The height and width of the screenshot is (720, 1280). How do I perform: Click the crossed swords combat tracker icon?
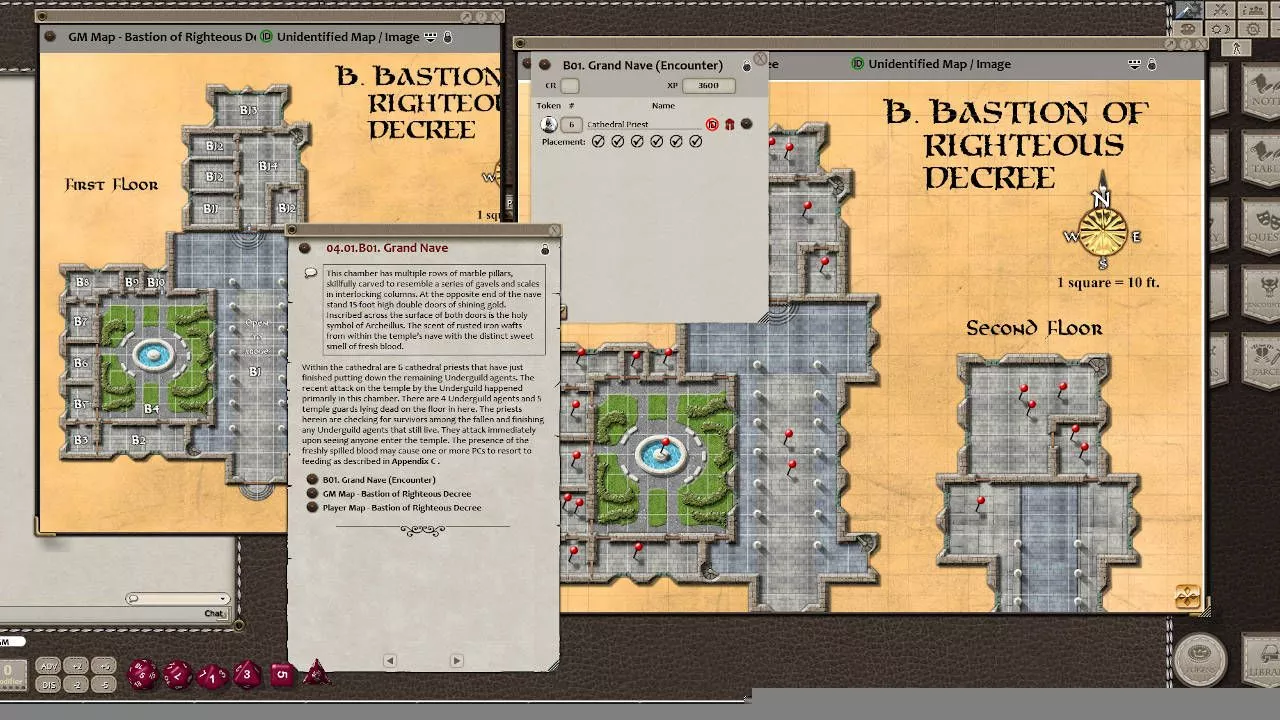pyautogui.click(x=1219, y=10)
